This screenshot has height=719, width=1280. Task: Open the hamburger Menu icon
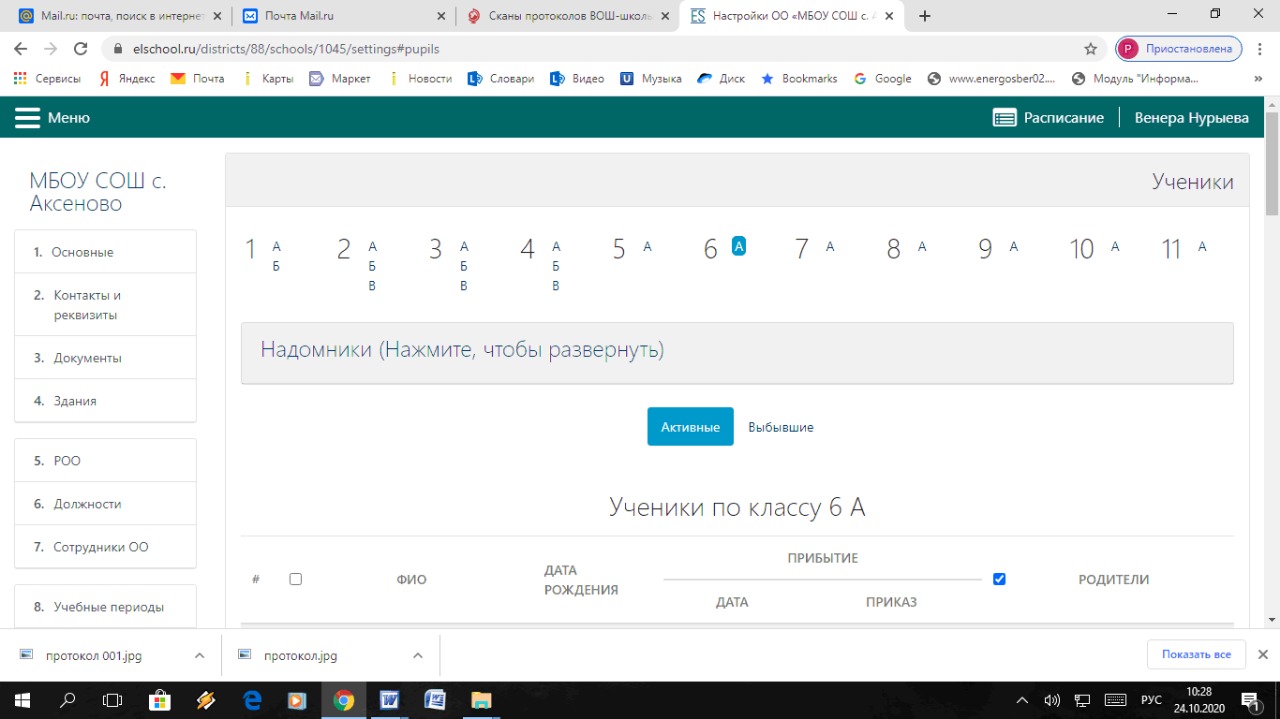click(27, 118)
